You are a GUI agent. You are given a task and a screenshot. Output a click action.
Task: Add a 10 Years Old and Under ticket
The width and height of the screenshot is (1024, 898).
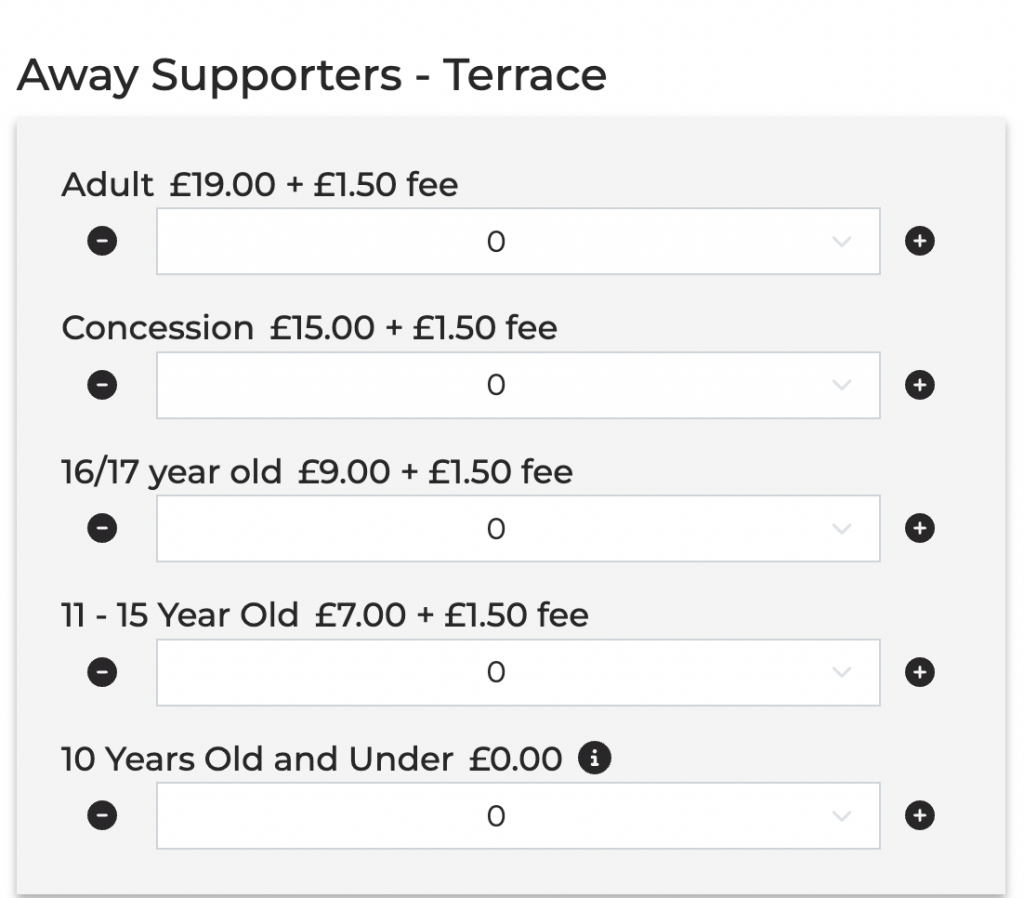(x=919, y=816)
